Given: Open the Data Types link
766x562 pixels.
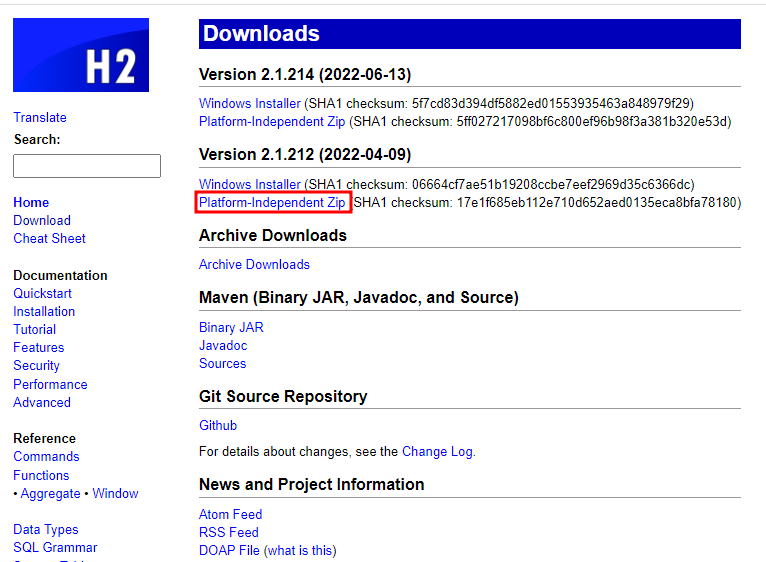Looking at the screenshot, I should [x=46, y=530].
